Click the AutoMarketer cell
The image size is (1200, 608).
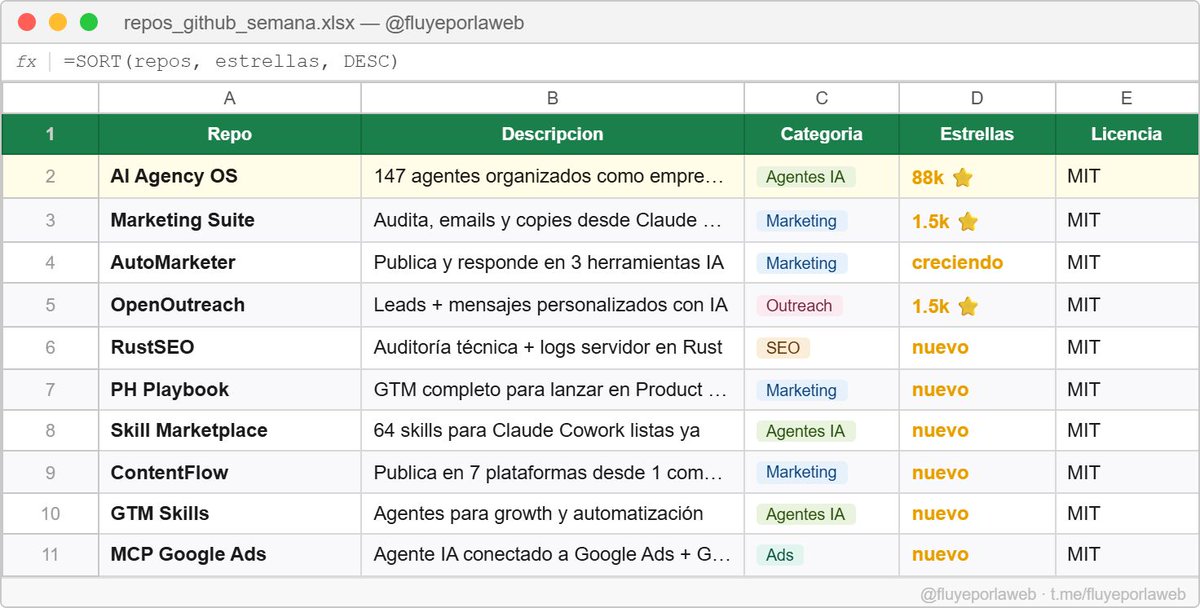tap(230, 263)
